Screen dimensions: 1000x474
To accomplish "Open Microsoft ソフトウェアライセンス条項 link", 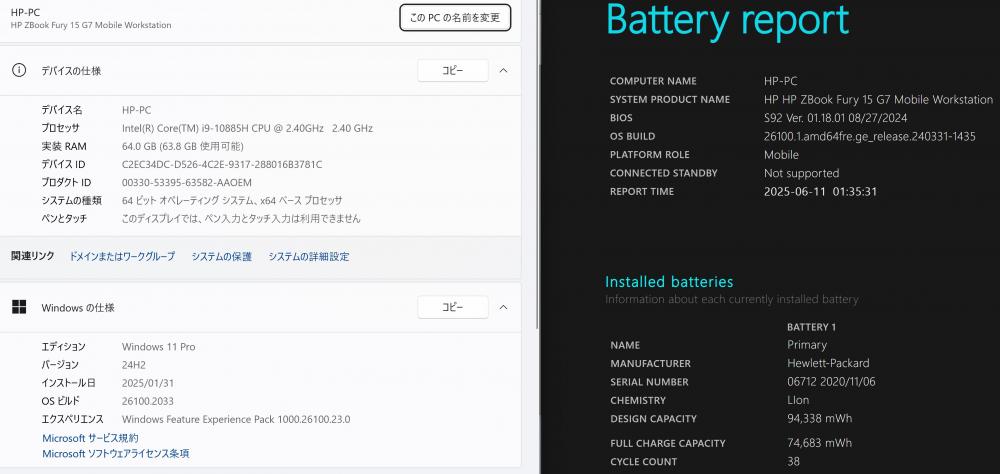I will click(115, 454).
